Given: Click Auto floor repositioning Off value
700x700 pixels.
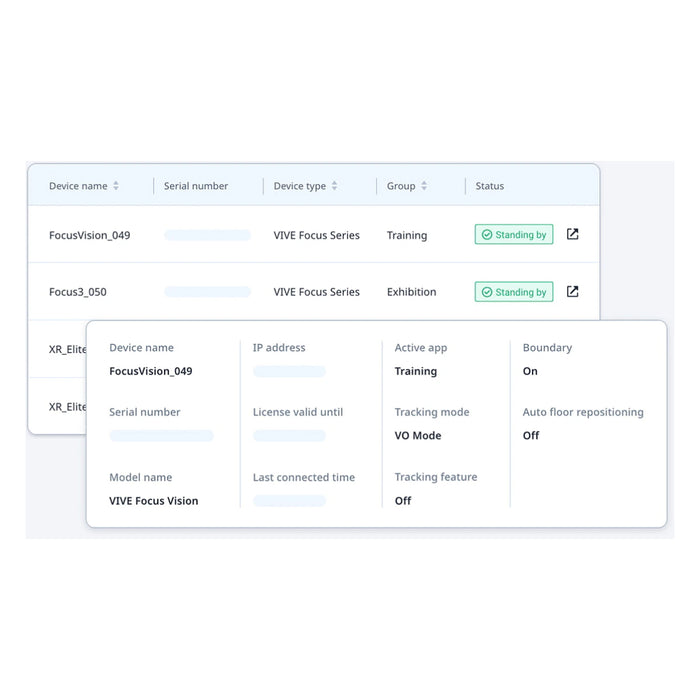Looking at the screenshot, I should pos(531,435).
